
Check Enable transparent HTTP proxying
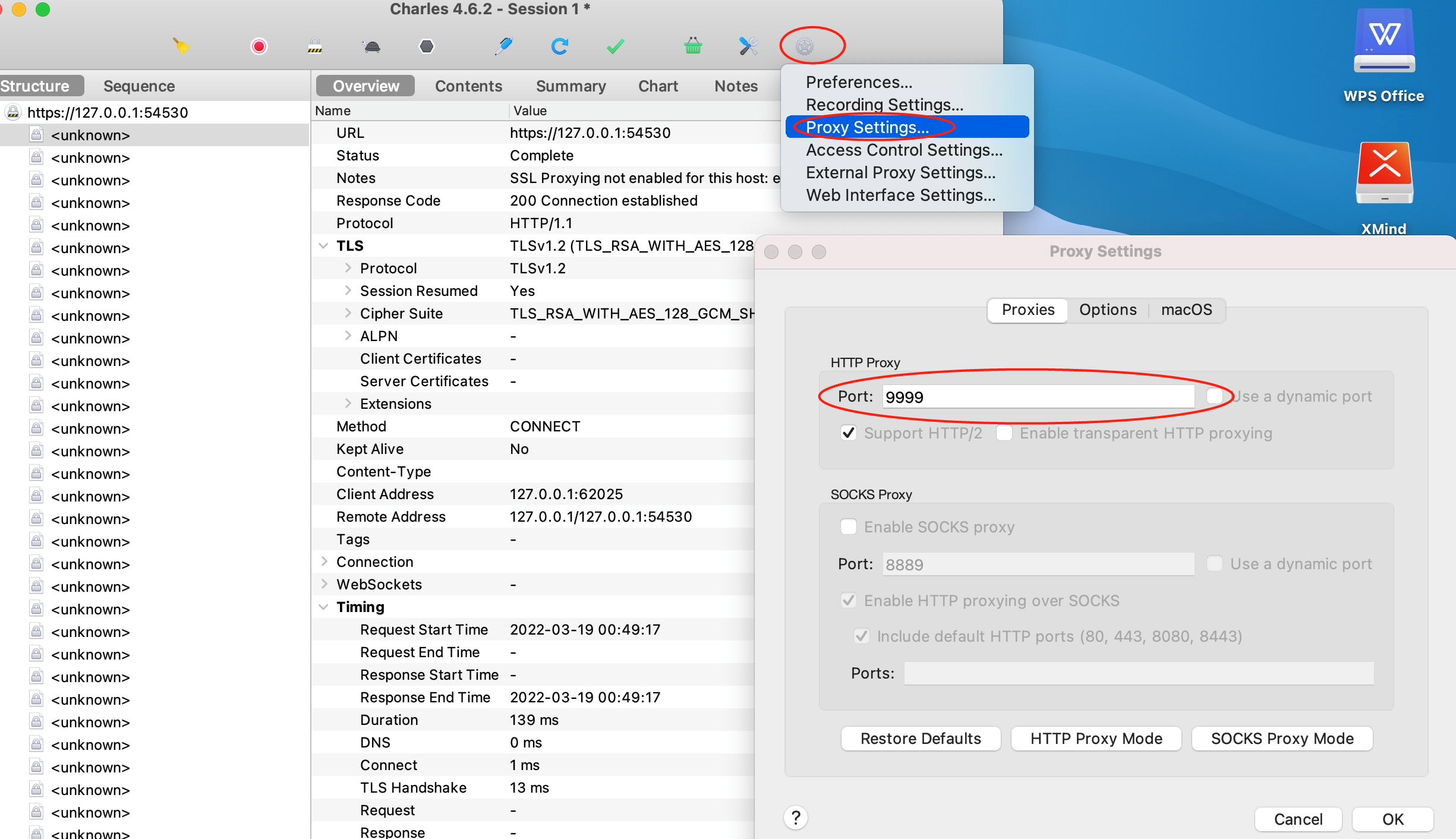1004,433
